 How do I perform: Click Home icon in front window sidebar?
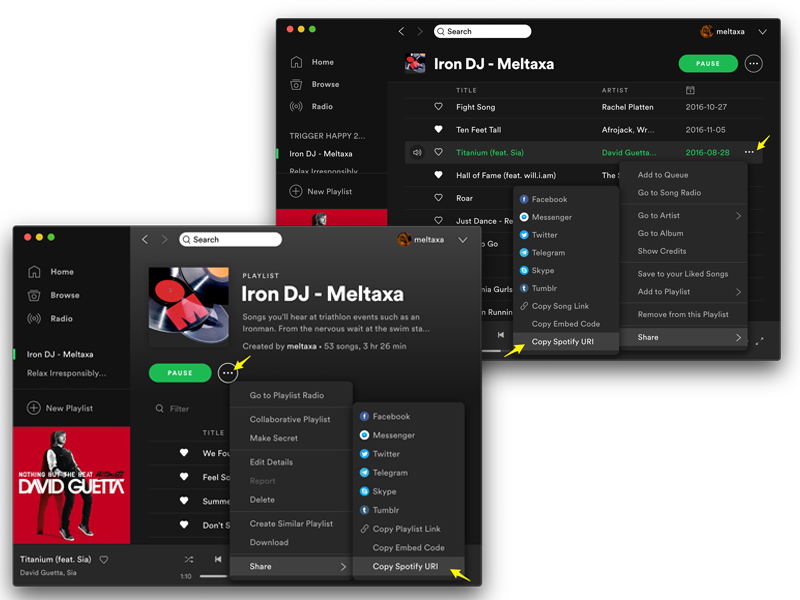[x=34, y=271]
